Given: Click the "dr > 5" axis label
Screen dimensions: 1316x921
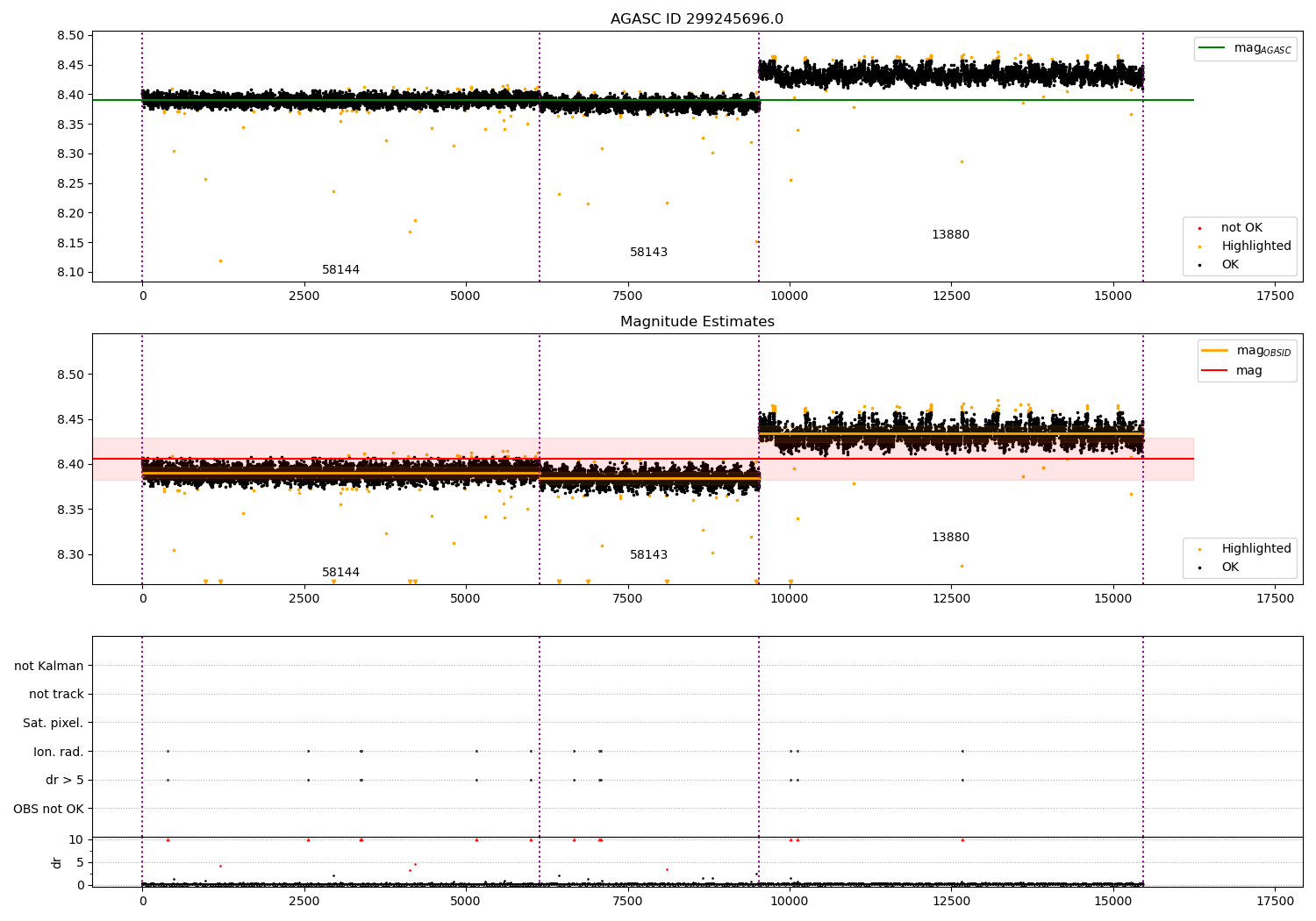Looking at the screenshot, I should (x=65, y=781).
